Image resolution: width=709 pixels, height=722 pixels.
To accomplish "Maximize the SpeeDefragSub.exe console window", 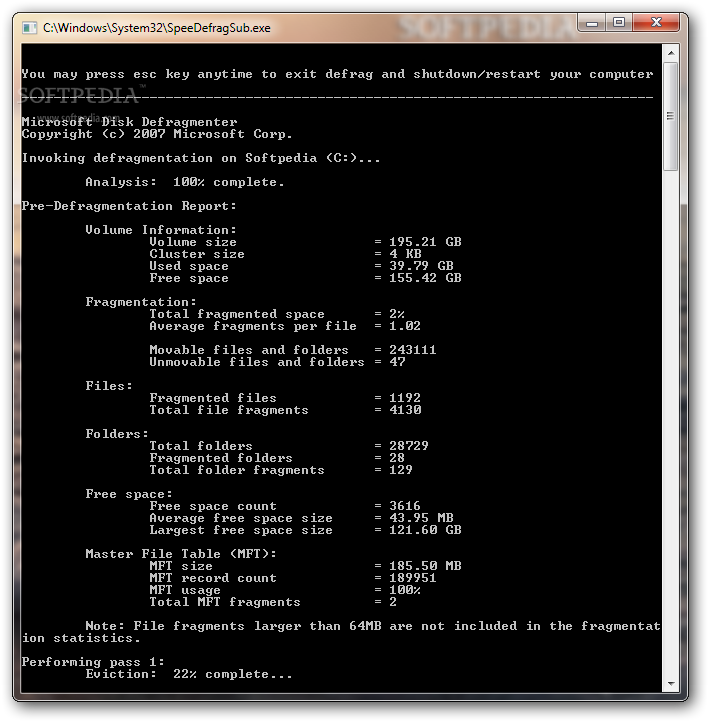I will (x=619, y=23).
